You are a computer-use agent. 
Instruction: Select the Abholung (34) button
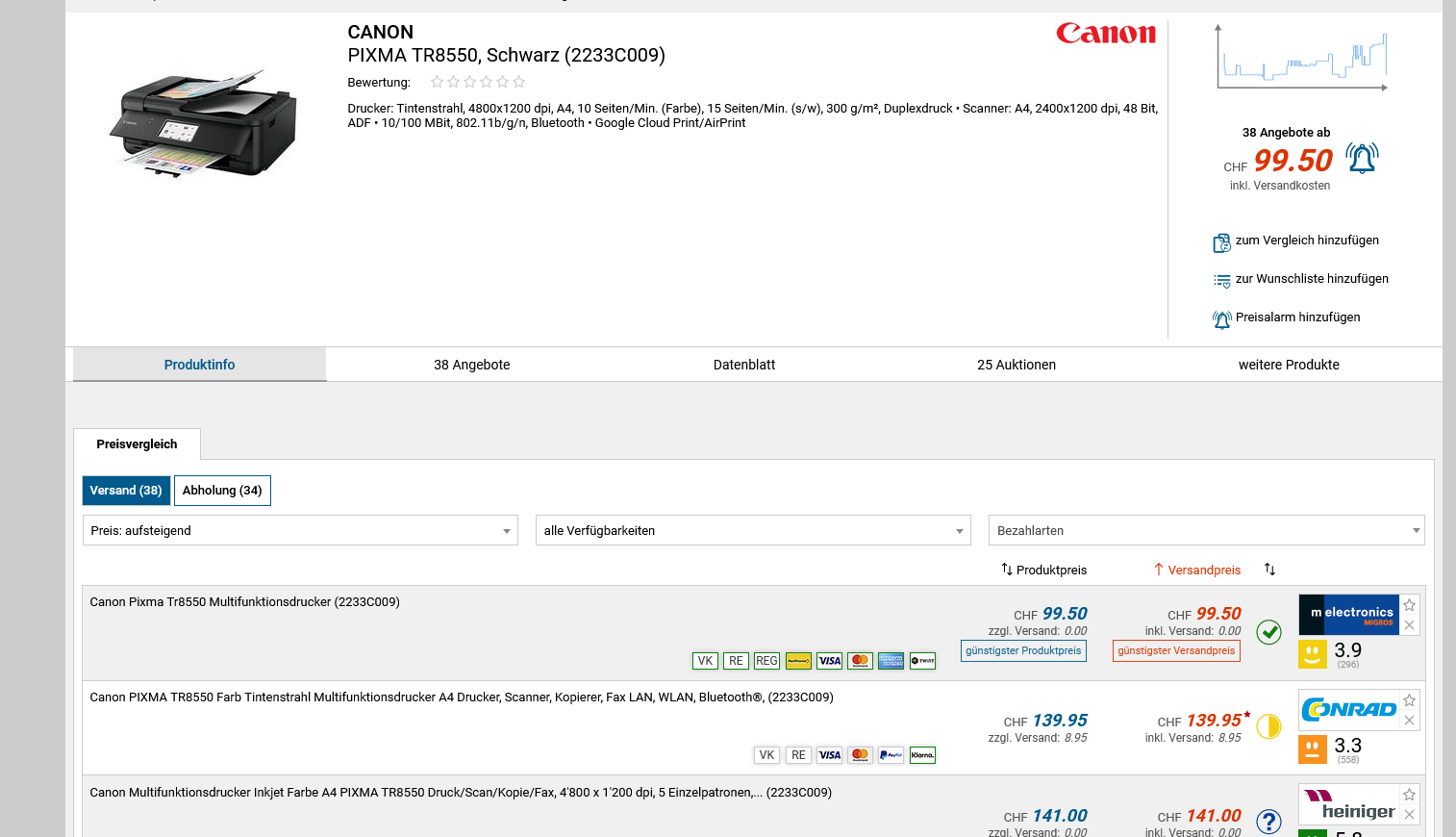click(222, 491)
